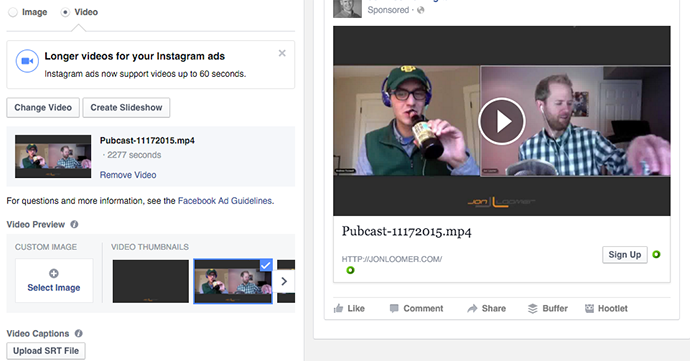This screenshot has height=361, width=690.
Task: Click the Upload SRT File button
Action: (x=46, y=351)
